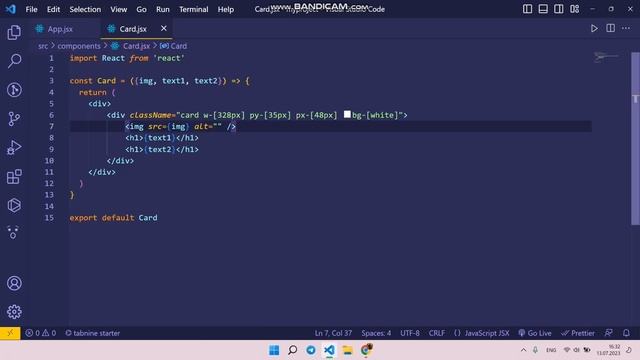Toggle the bottom panel layout icon
640x360 pixels.
543,9
